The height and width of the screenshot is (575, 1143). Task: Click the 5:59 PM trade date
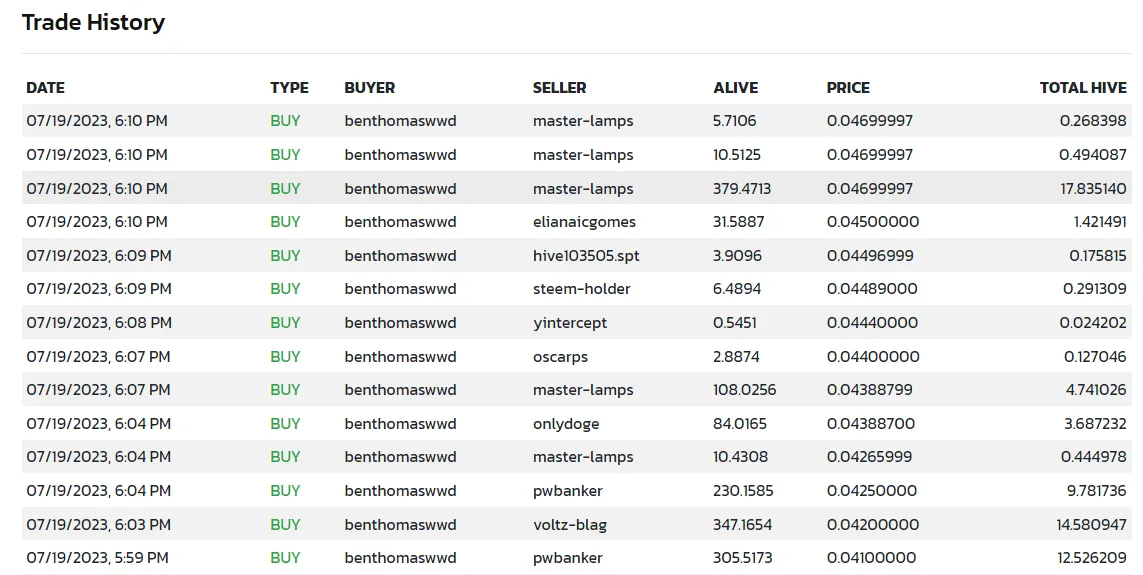(x=97, y=558)
